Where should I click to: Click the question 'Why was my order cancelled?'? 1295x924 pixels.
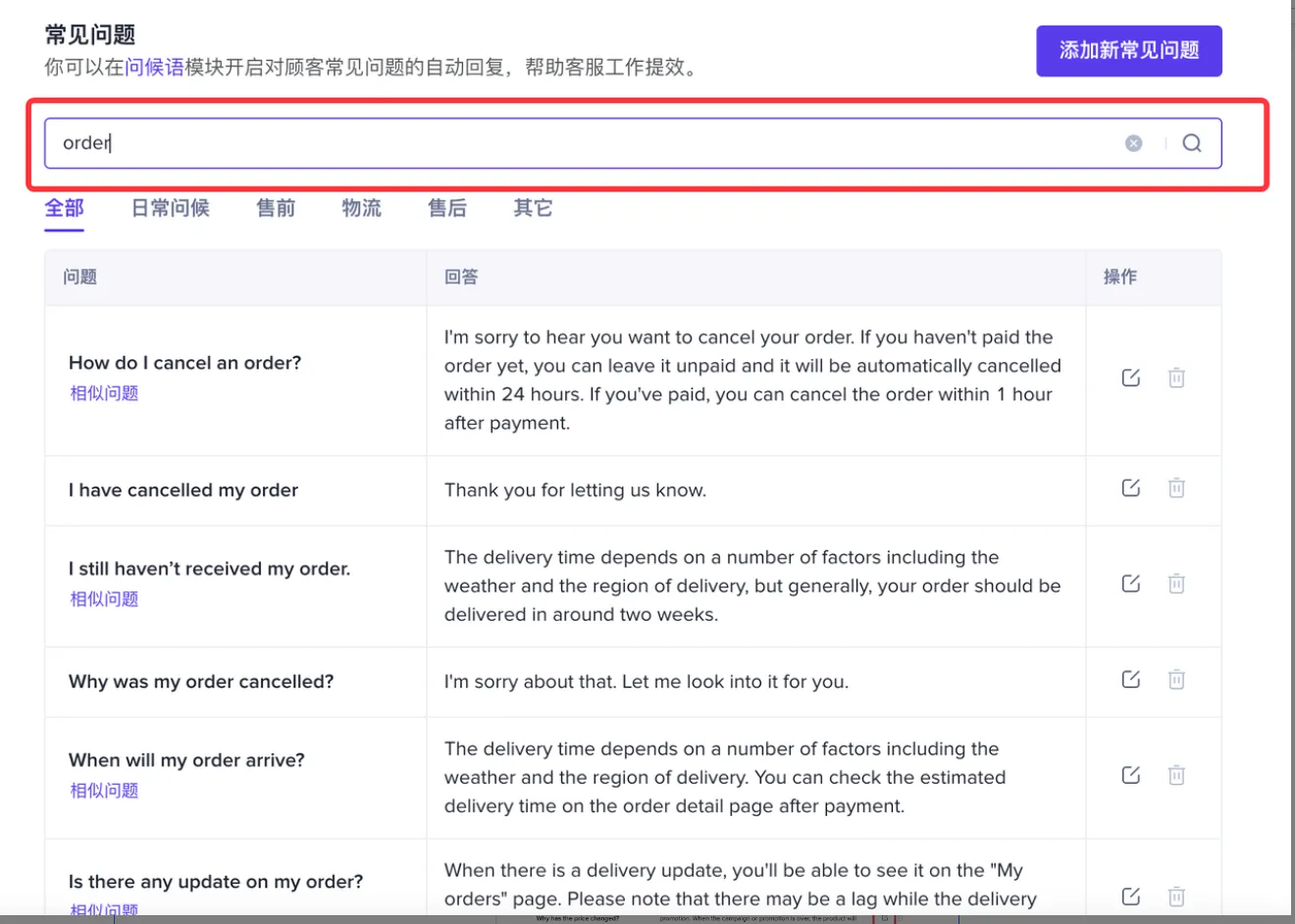pyautogui.click(x=201, y=682)
